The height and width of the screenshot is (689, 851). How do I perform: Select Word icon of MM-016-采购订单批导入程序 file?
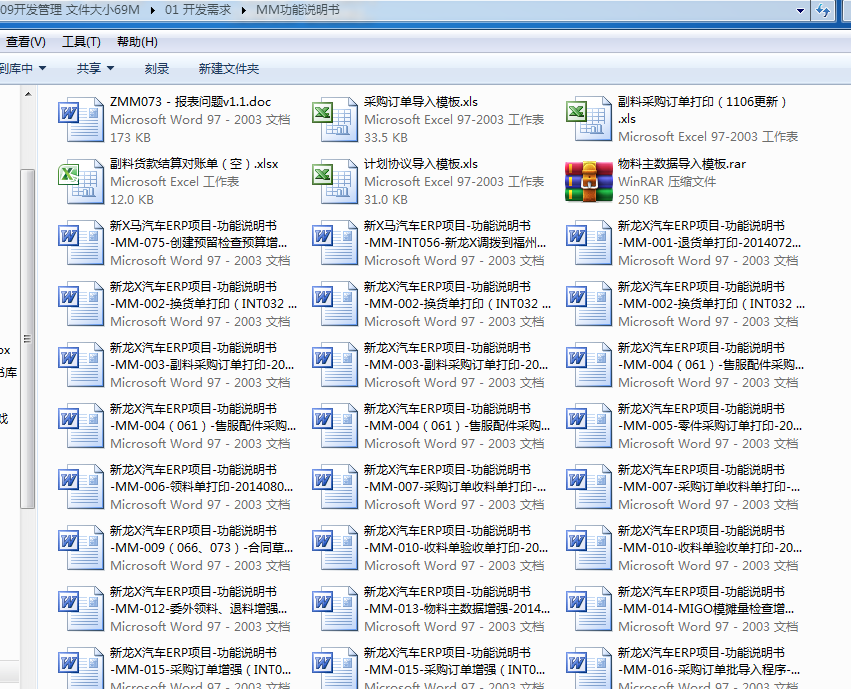pos(589,668)
